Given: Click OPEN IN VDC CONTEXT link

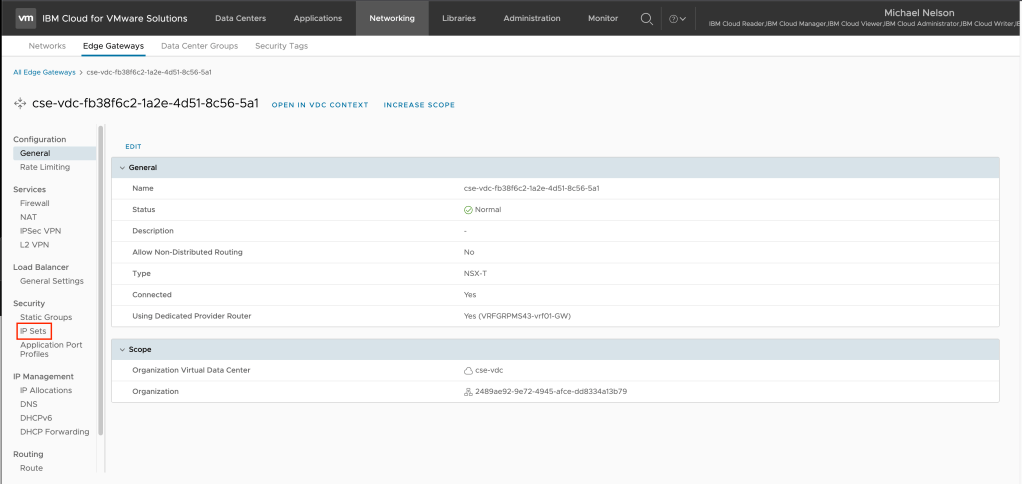Looking at the screenshot, I should (320, 105).
